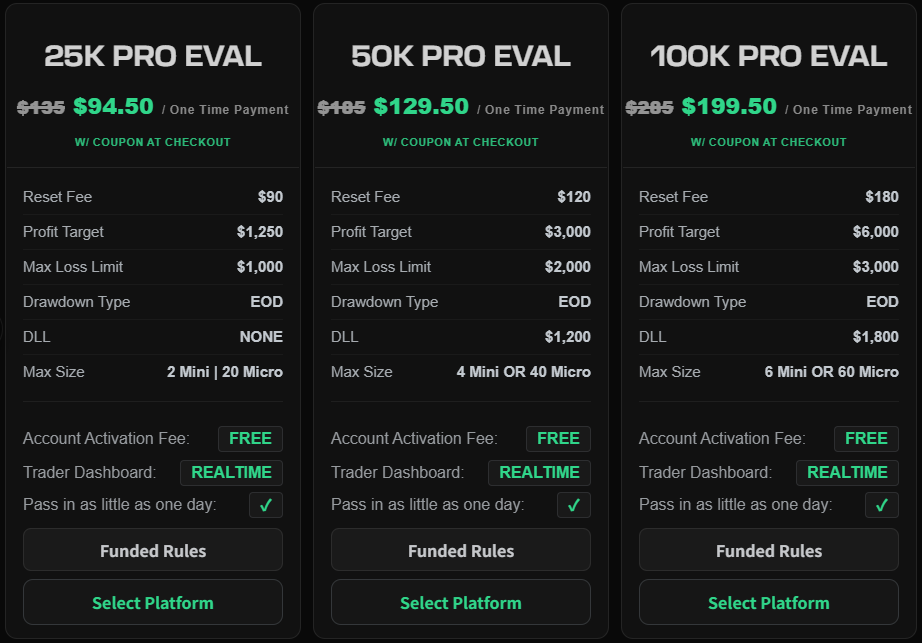Click the 100K card's green checkmark icon
The width and height of the screenshot is (922, 643).
click(x=882, y=505)
